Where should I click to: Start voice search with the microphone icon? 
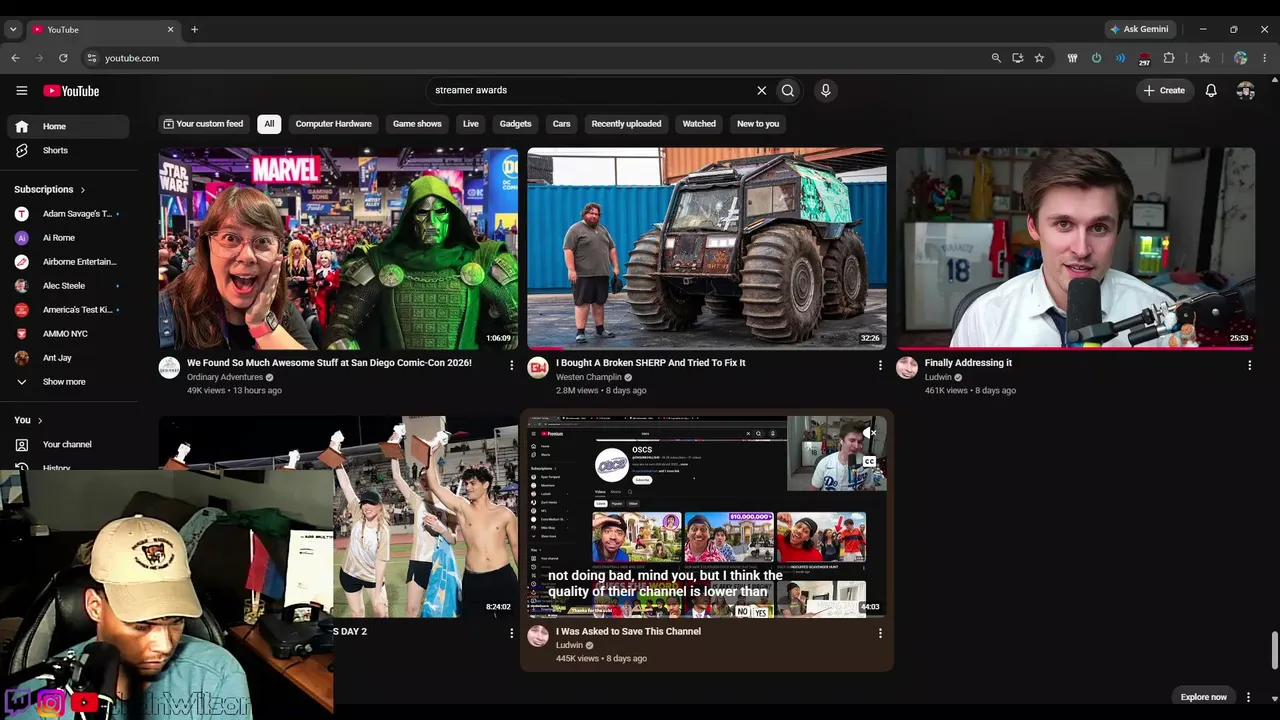(825, 90)
